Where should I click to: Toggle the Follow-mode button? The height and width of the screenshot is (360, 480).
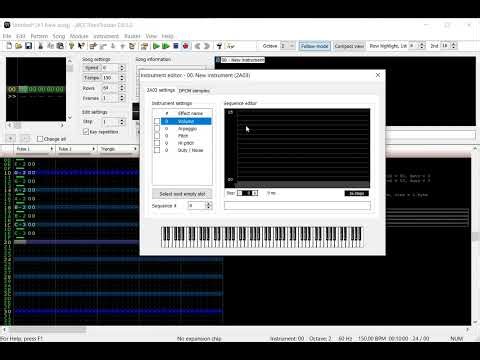[x=315, y=46]
